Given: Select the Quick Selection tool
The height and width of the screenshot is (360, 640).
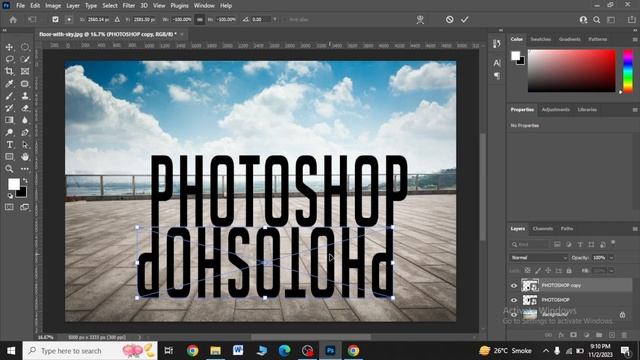Looking at the screenshot, I should 25,60.
